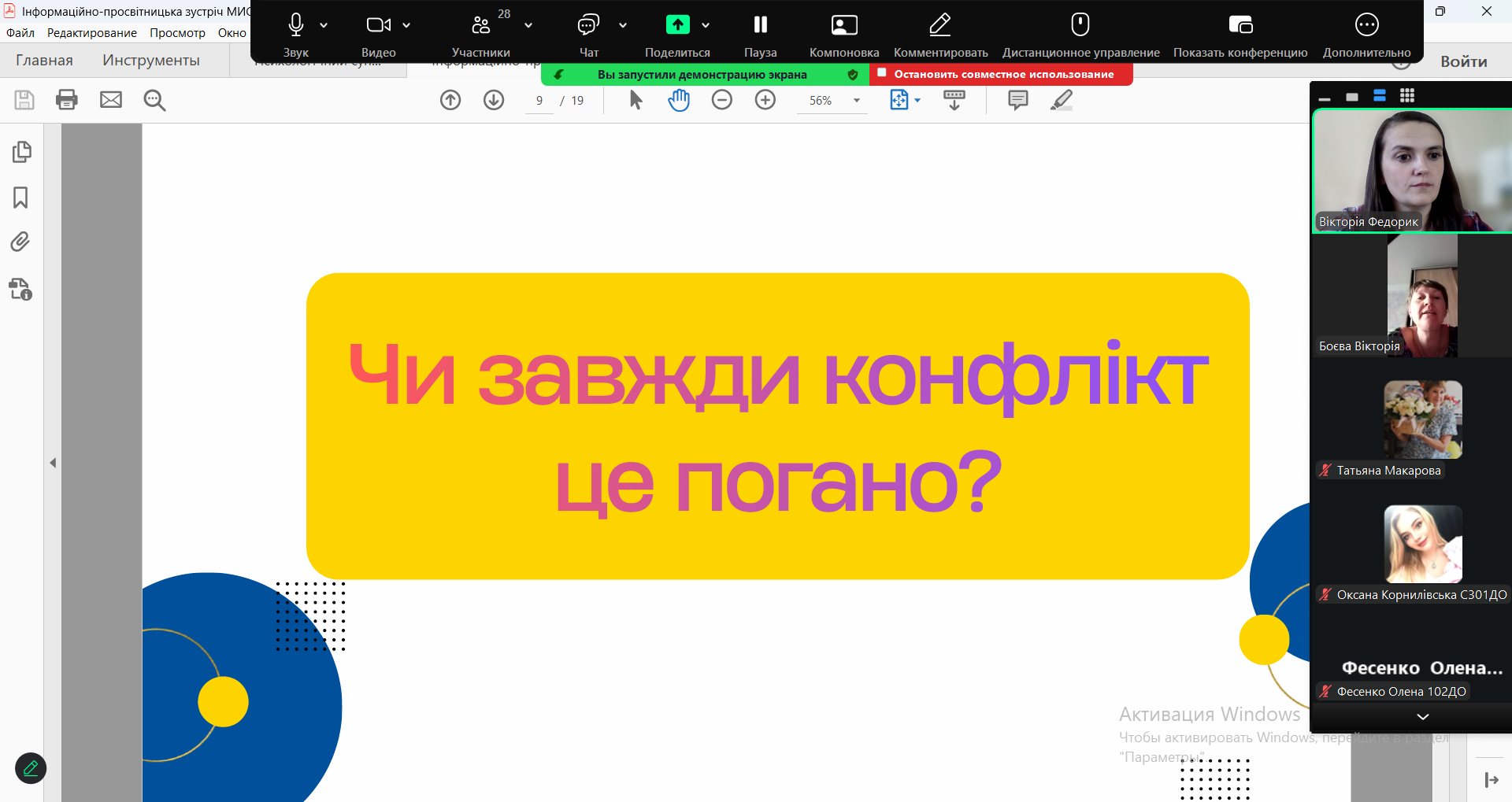
Task: Click the Войти sign-in button
Action: click(1463, 61)
